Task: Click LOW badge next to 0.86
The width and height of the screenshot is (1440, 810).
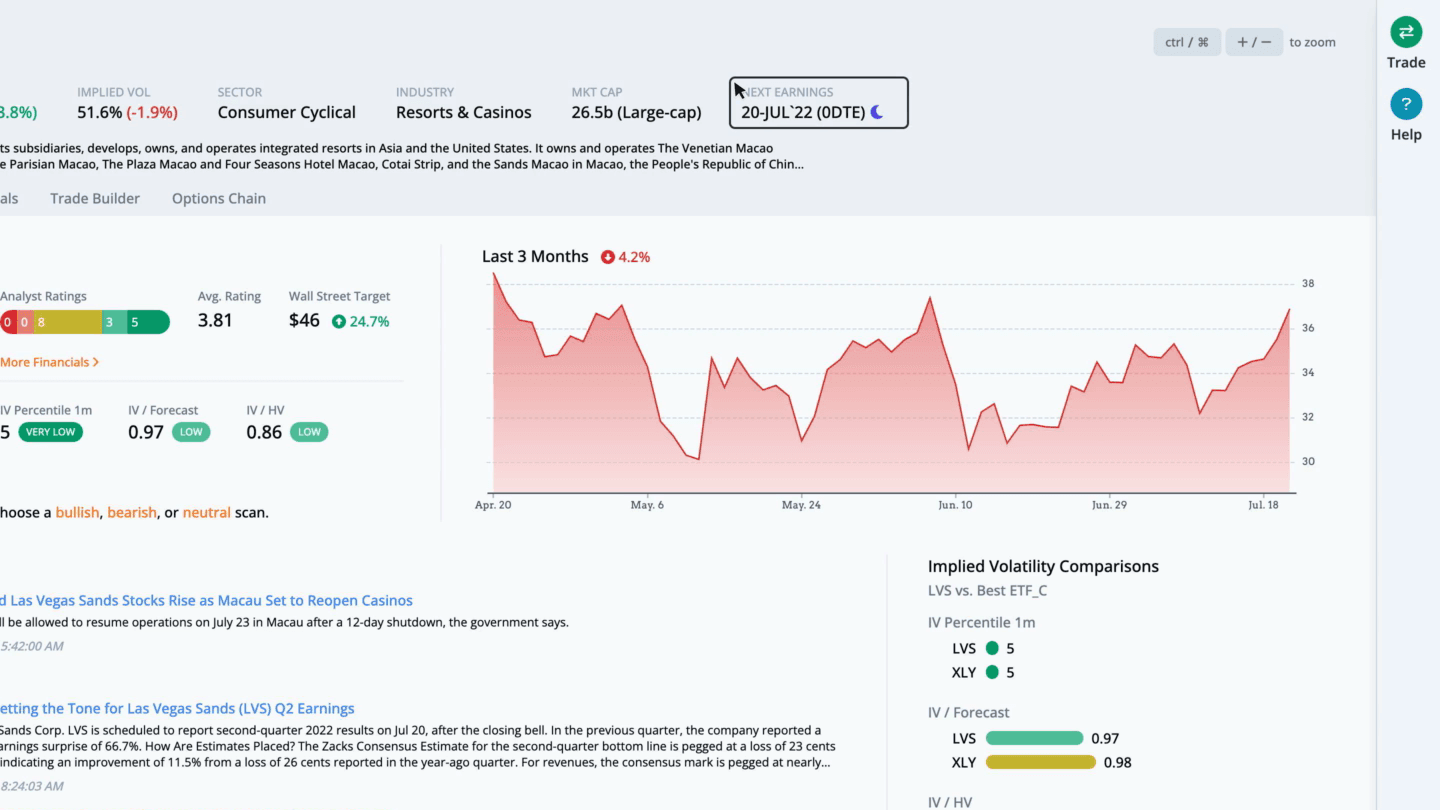Action: pyautogui.click(x=309, y=432)
